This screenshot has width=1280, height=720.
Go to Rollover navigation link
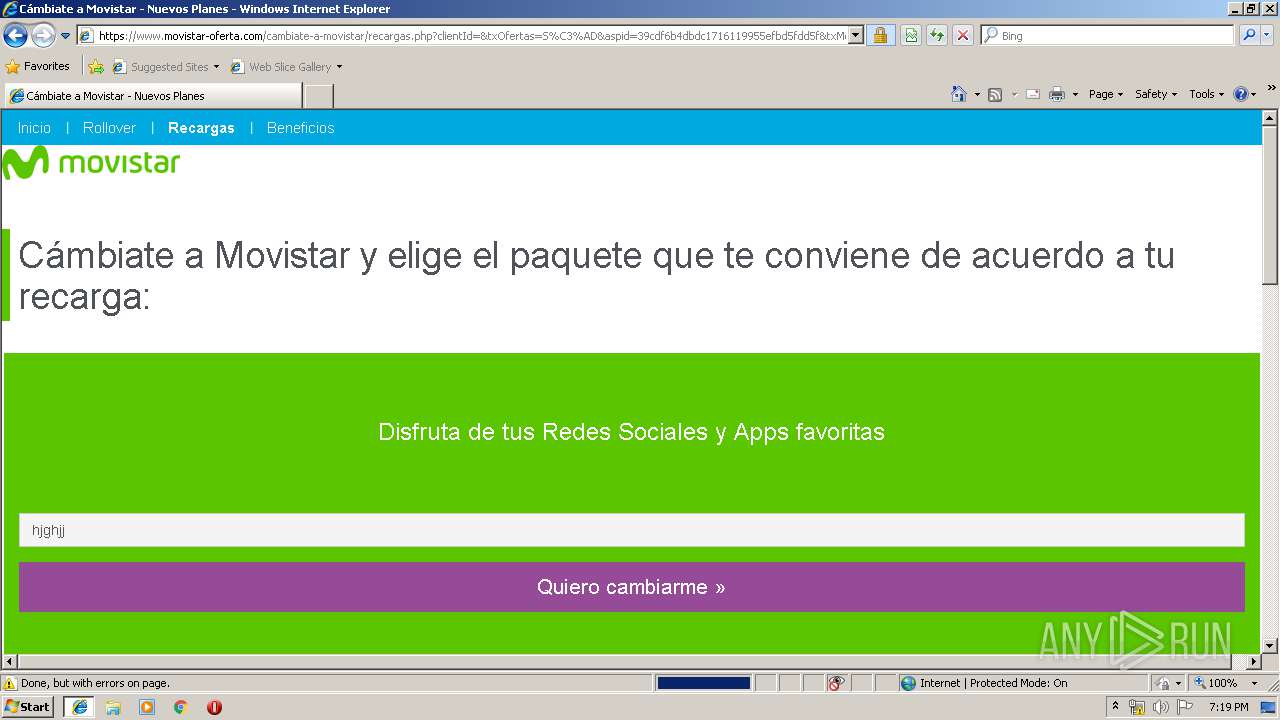(109, 128)
